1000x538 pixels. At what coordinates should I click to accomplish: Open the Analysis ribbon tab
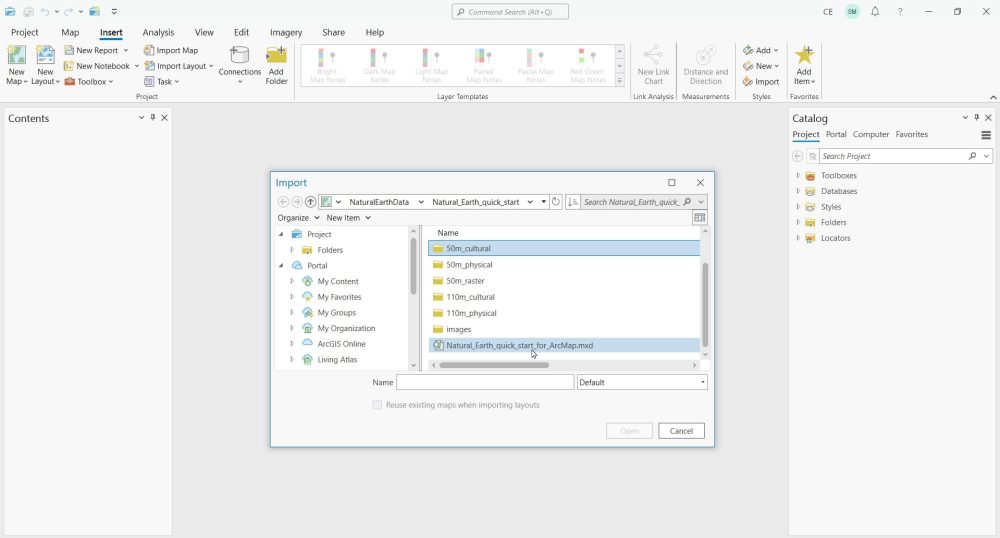[158, 33]
